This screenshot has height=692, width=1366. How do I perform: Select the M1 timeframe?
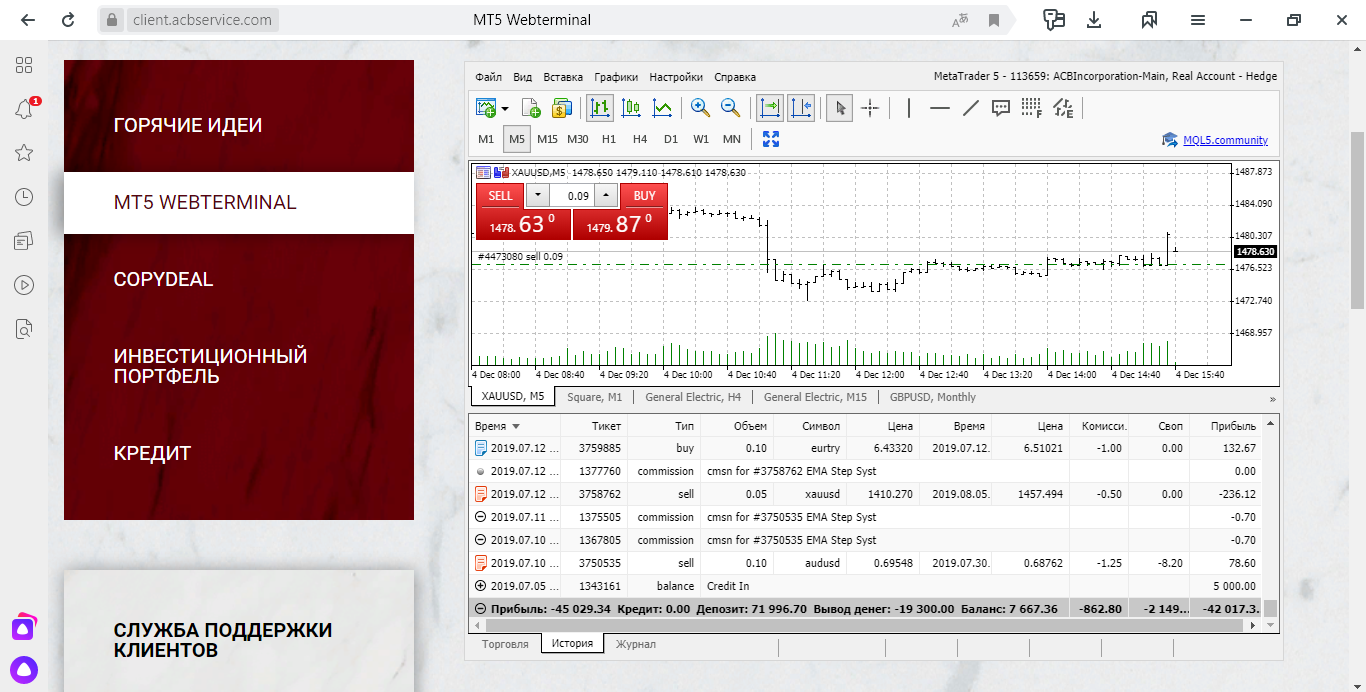click(486, 139)
